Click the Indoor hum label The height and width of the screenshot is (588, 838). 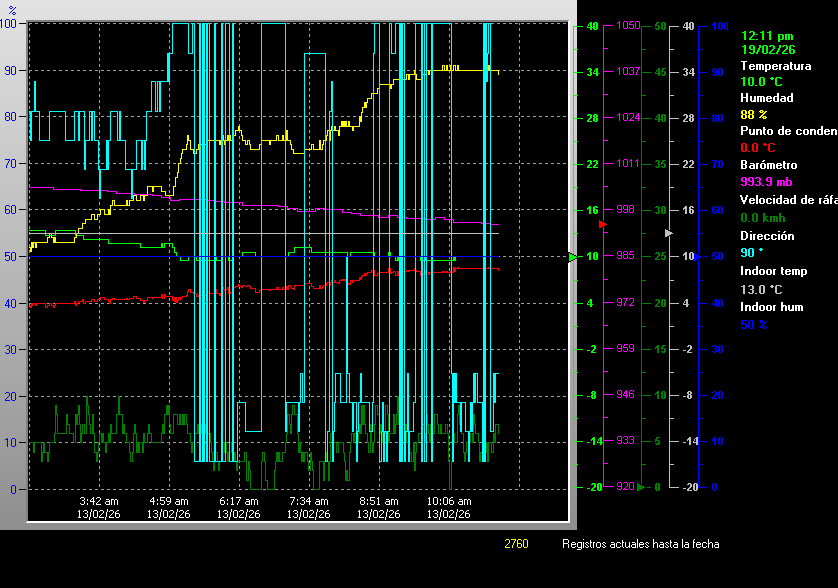tap(772, 307)
